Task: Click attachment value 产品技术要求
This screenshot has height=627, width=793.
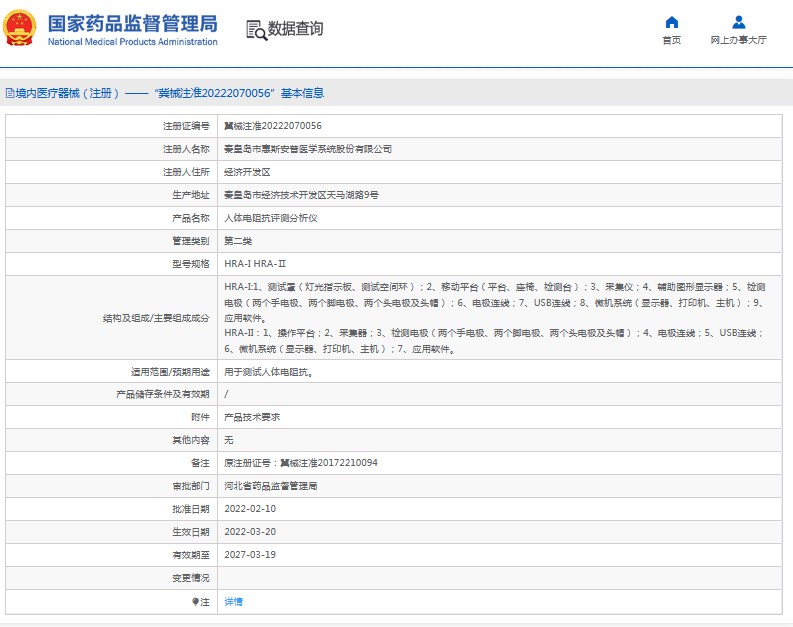Action: point(252,417)
